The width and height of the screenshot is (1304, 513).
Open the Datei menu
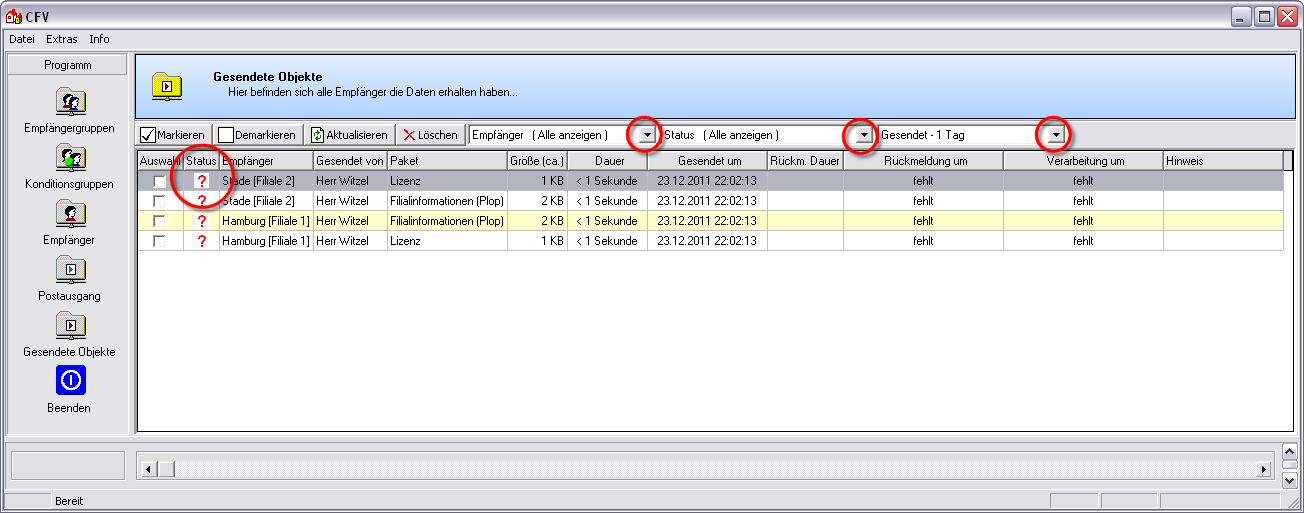22,39
